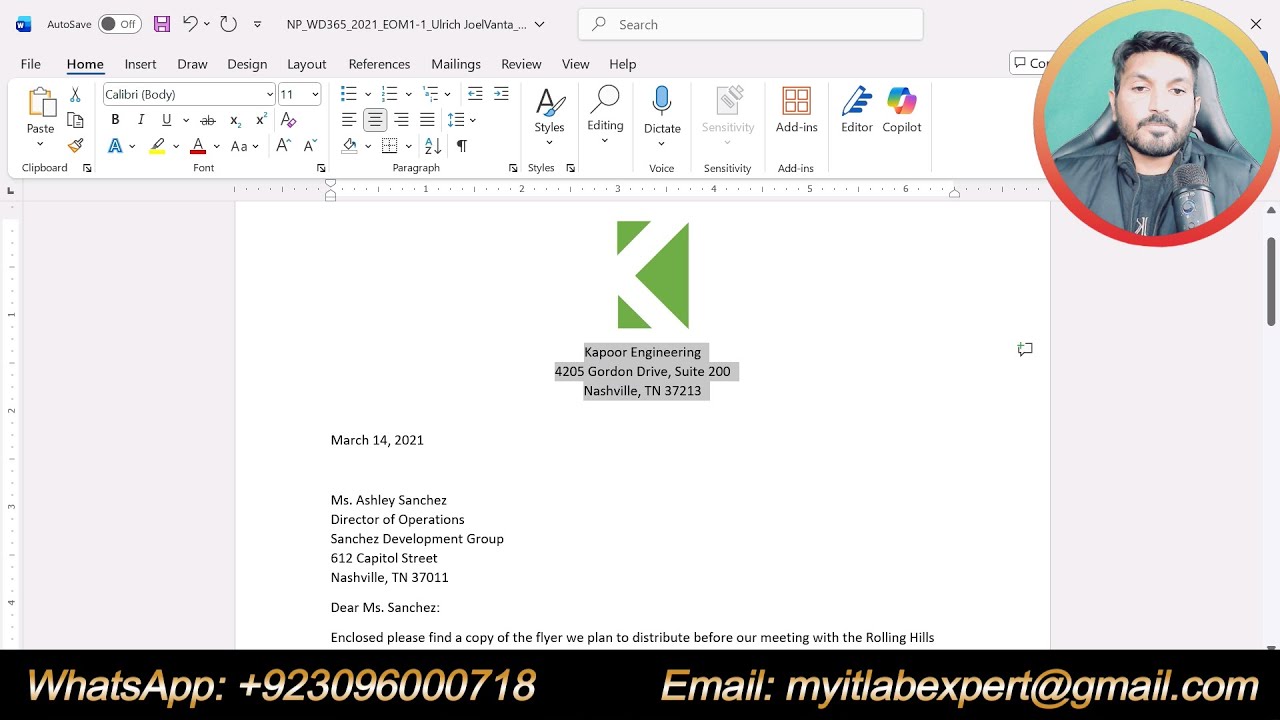
Task: Expand the Numbering list dropdown
Action: coord(409,94)
